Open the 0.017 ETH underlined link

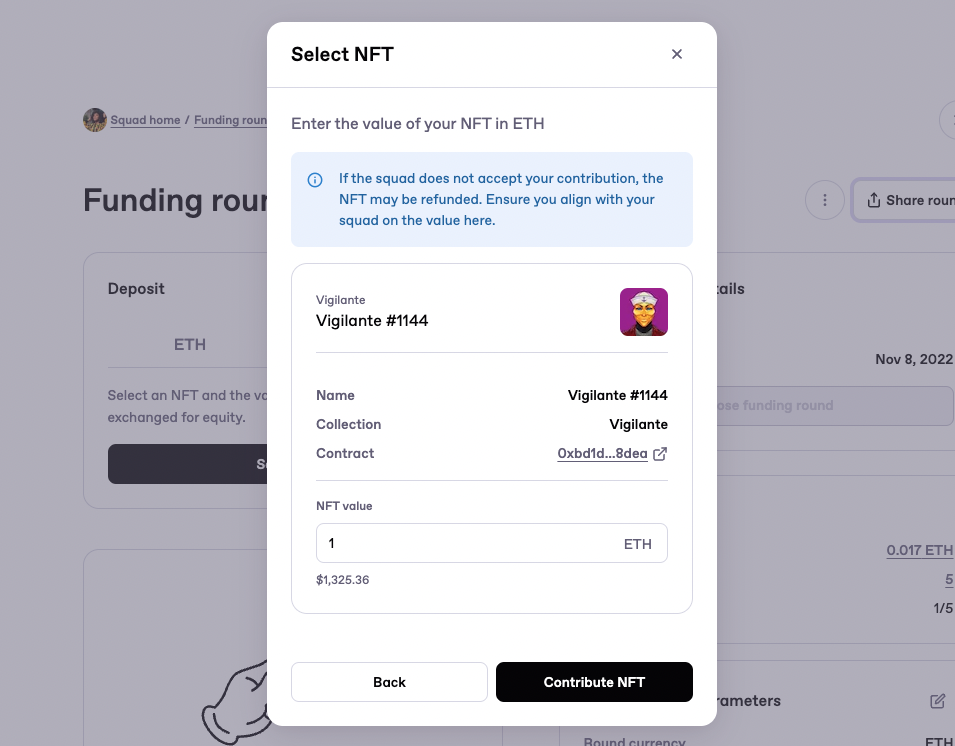920,550
